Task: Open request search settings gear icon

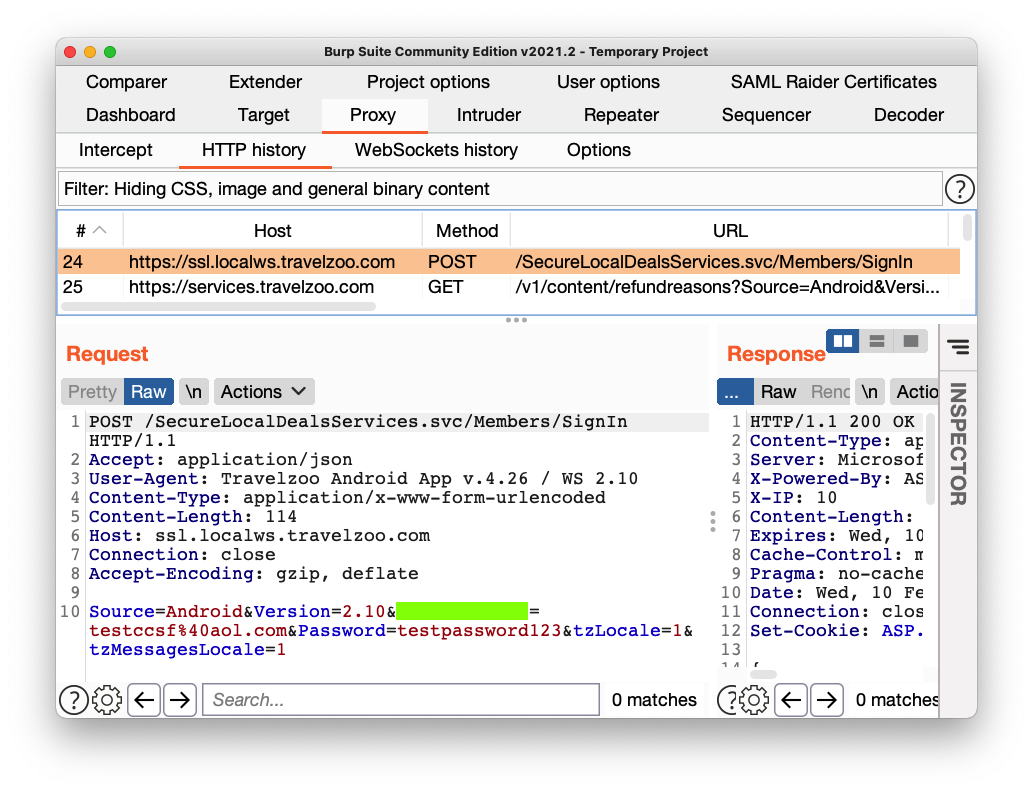Action: click(x=107, y=700)
